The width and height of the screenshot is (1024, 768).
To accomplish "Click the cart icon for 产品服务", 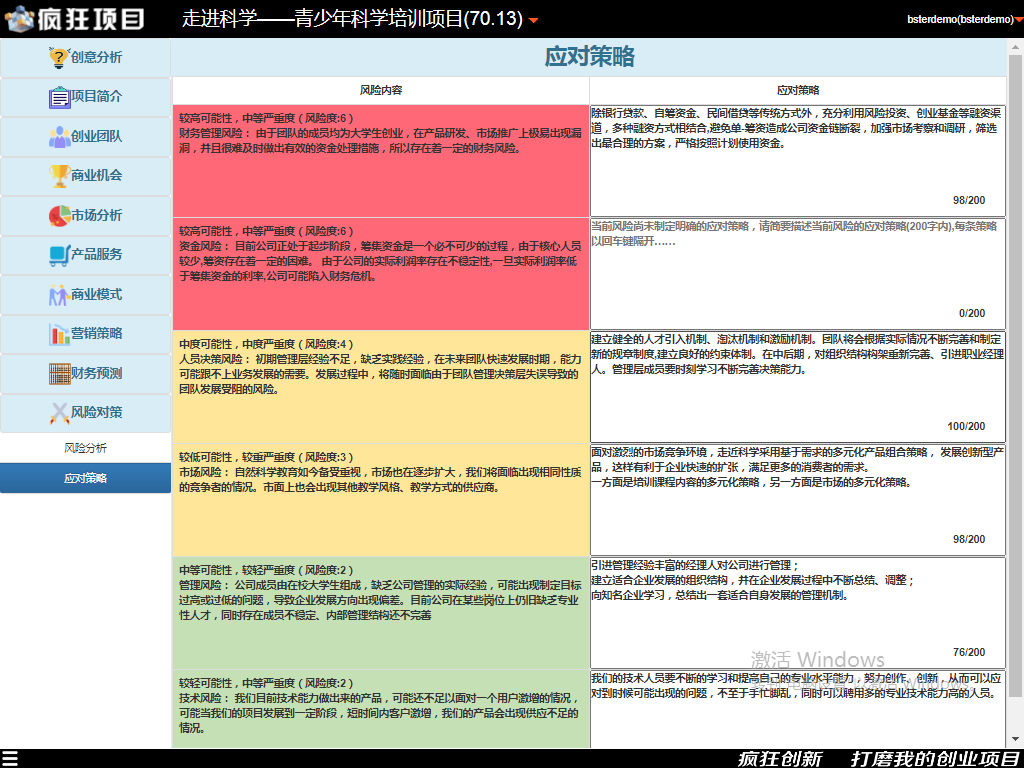I will click(59, 255).
